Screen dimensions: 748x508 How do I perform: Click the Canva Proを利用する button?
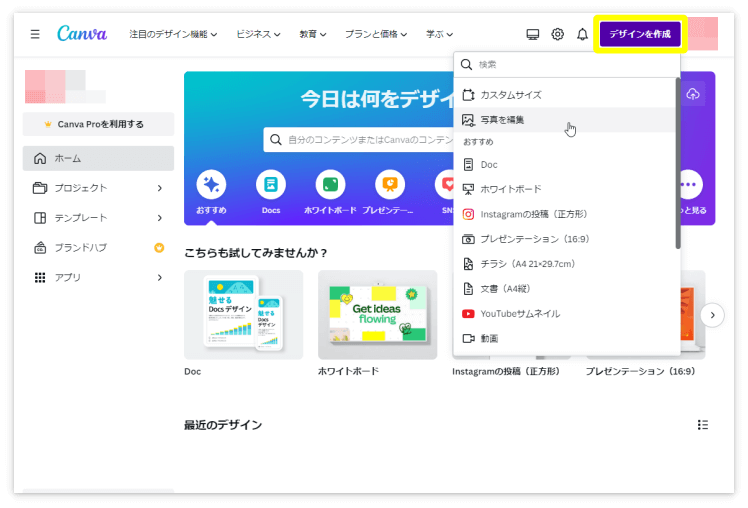[x=98, y=124]
